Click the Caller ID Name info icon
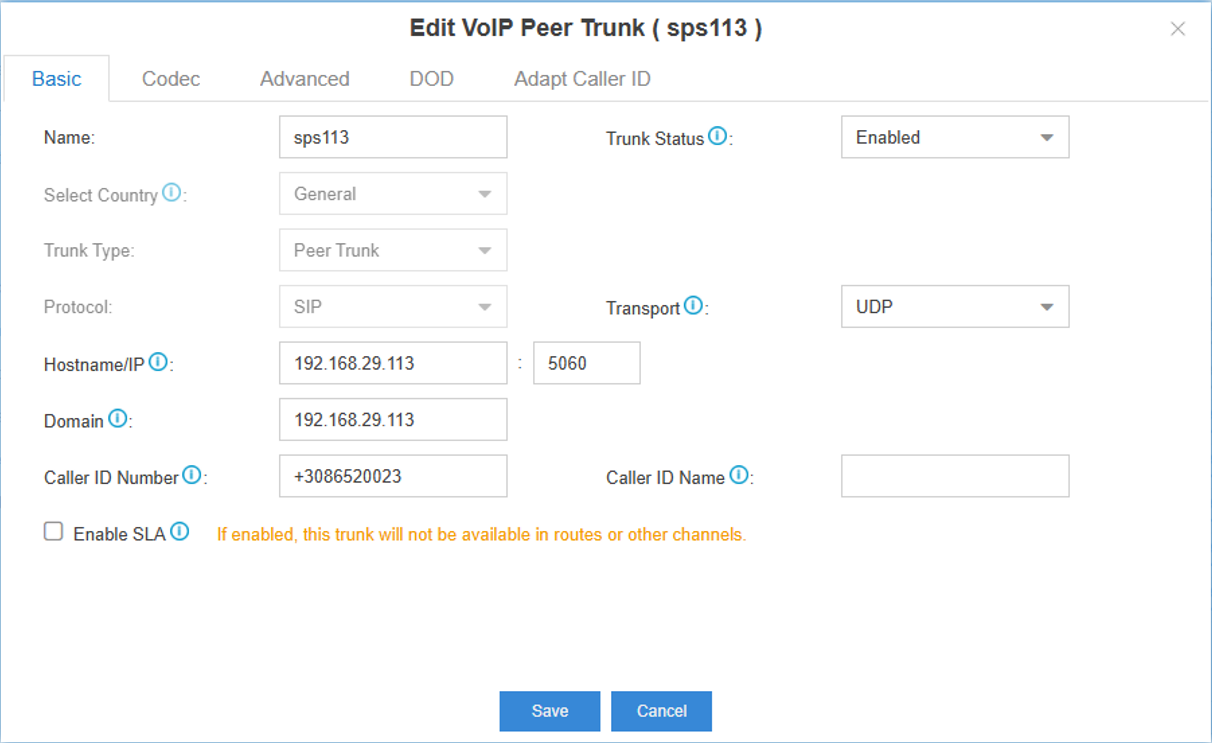1212x743 pixels. 738,475
